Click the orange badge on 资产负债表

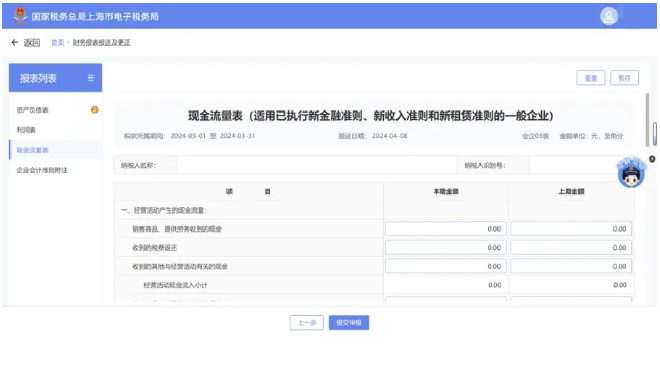[94, 110]
